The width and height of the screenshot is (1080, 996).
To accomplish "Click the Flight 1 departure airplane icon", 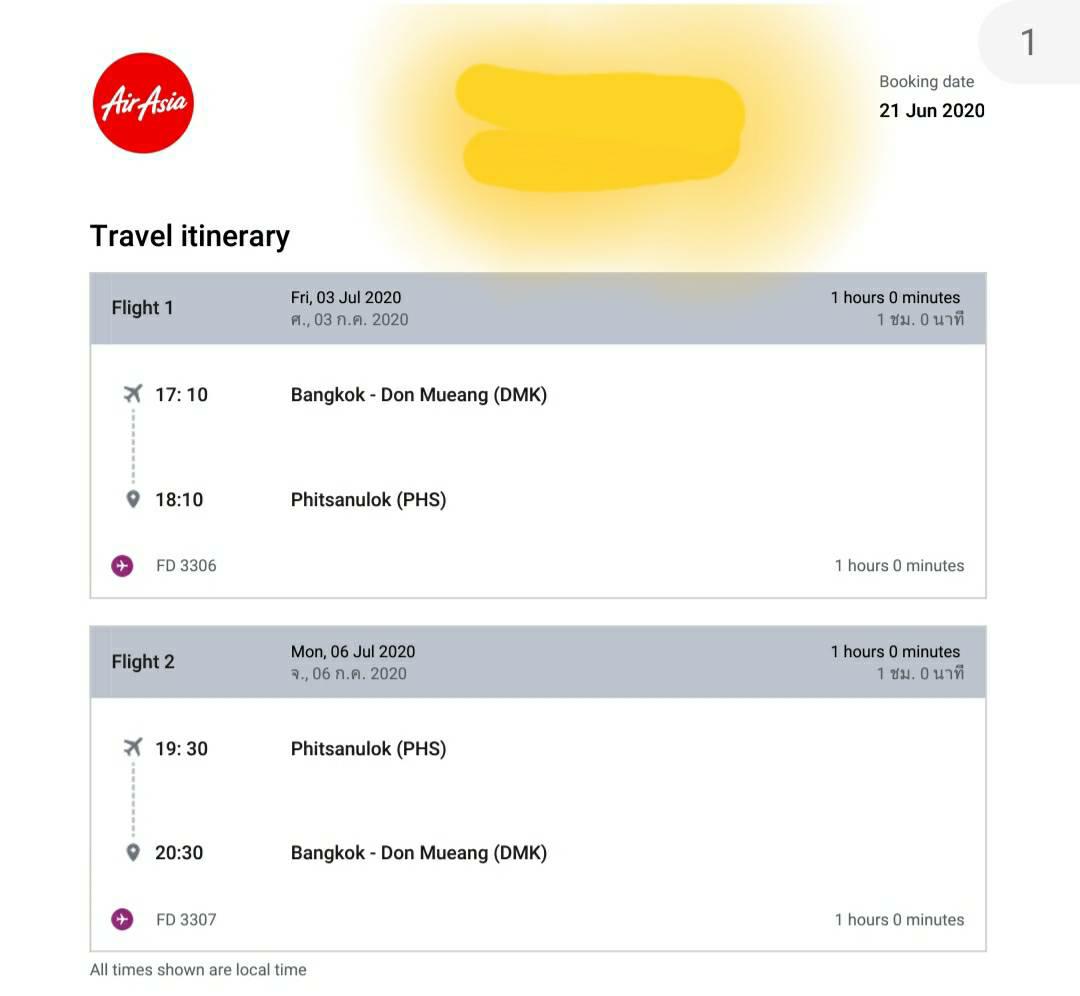I will click(133, 393).
